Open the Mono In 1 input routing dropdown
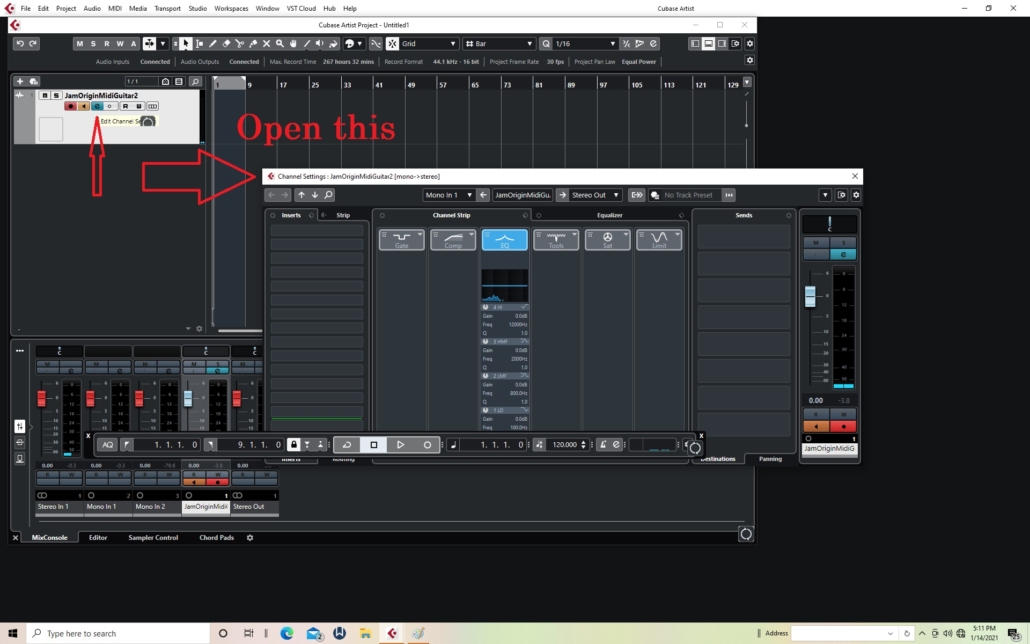Screen dimensions: 1030x644 point(449,195)
